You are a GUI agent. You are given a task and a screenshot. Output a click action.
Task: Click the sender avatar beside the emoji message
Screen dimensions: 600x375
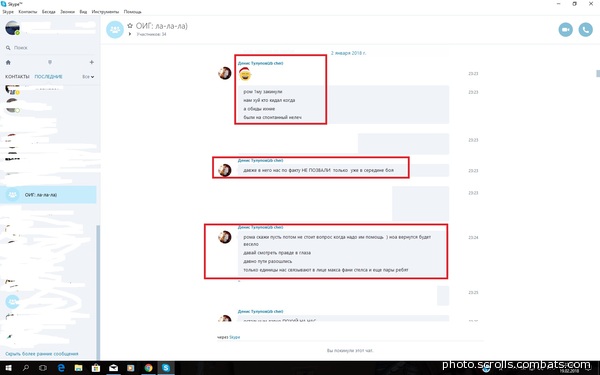point(225,73)
